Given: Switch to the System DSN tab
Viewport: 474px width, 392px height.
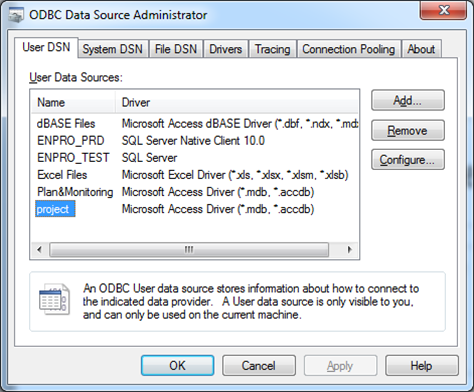Looking at the screenshot, I should [x=113, y=49].
